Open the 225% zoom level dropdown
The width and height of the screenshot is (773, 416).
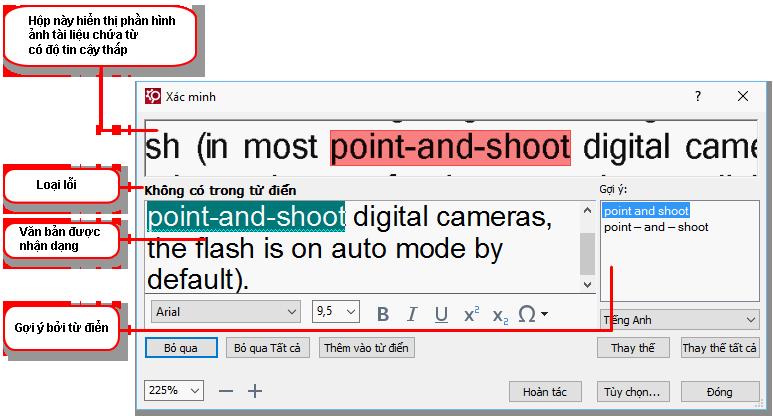point(174,391)
